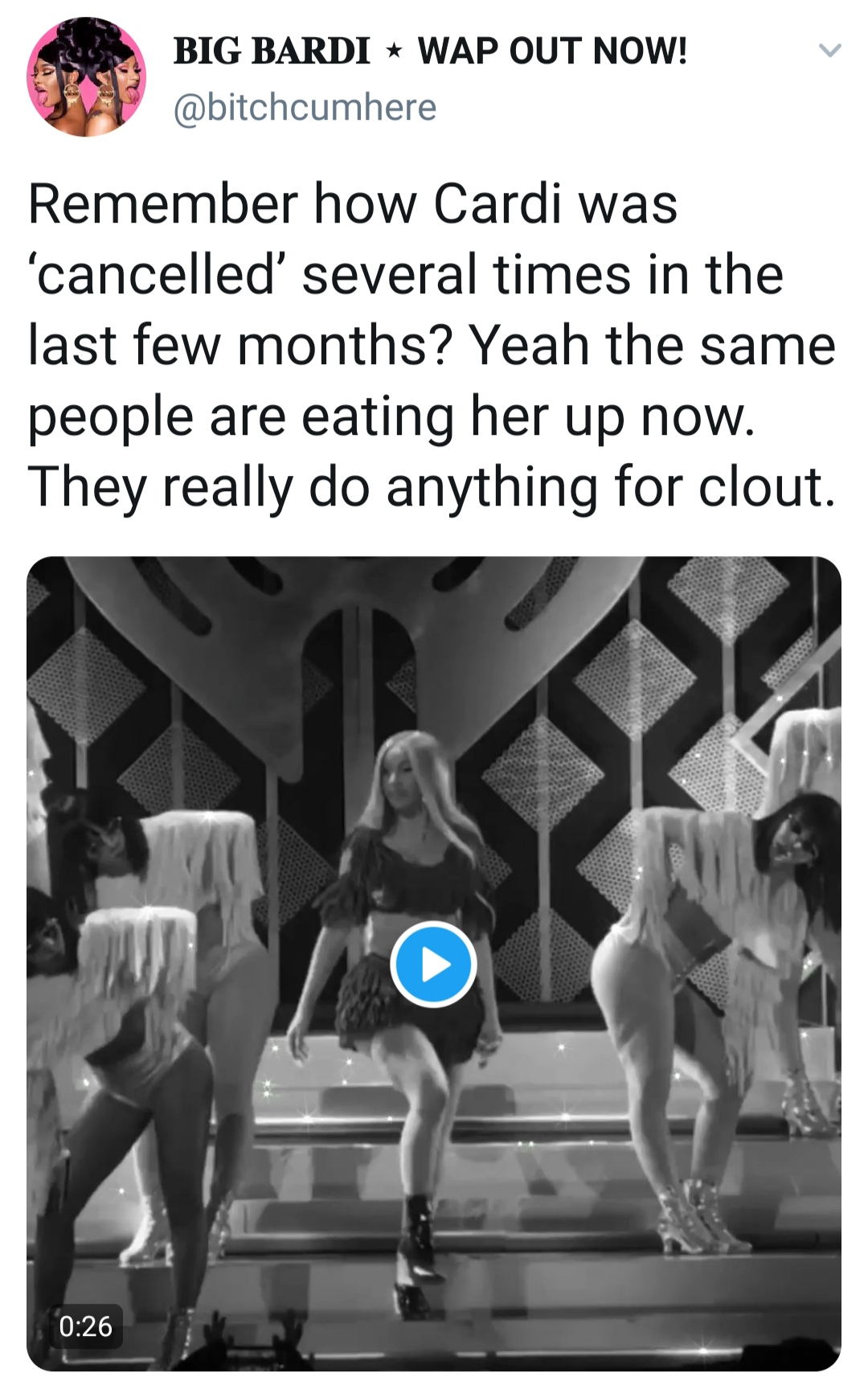Viewport: 868px width, 1385px height.
Task: Click the word 'Cardi' in the tweet
Action: pos(497,204)
